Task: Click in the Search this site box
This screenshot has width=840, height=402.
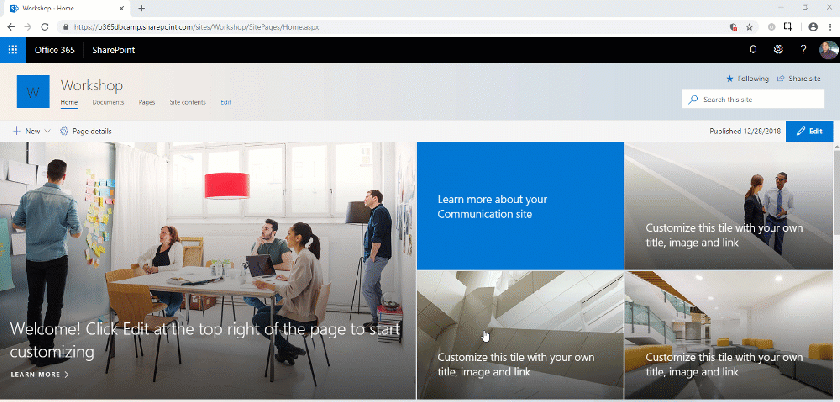Action: click(760, 99)
